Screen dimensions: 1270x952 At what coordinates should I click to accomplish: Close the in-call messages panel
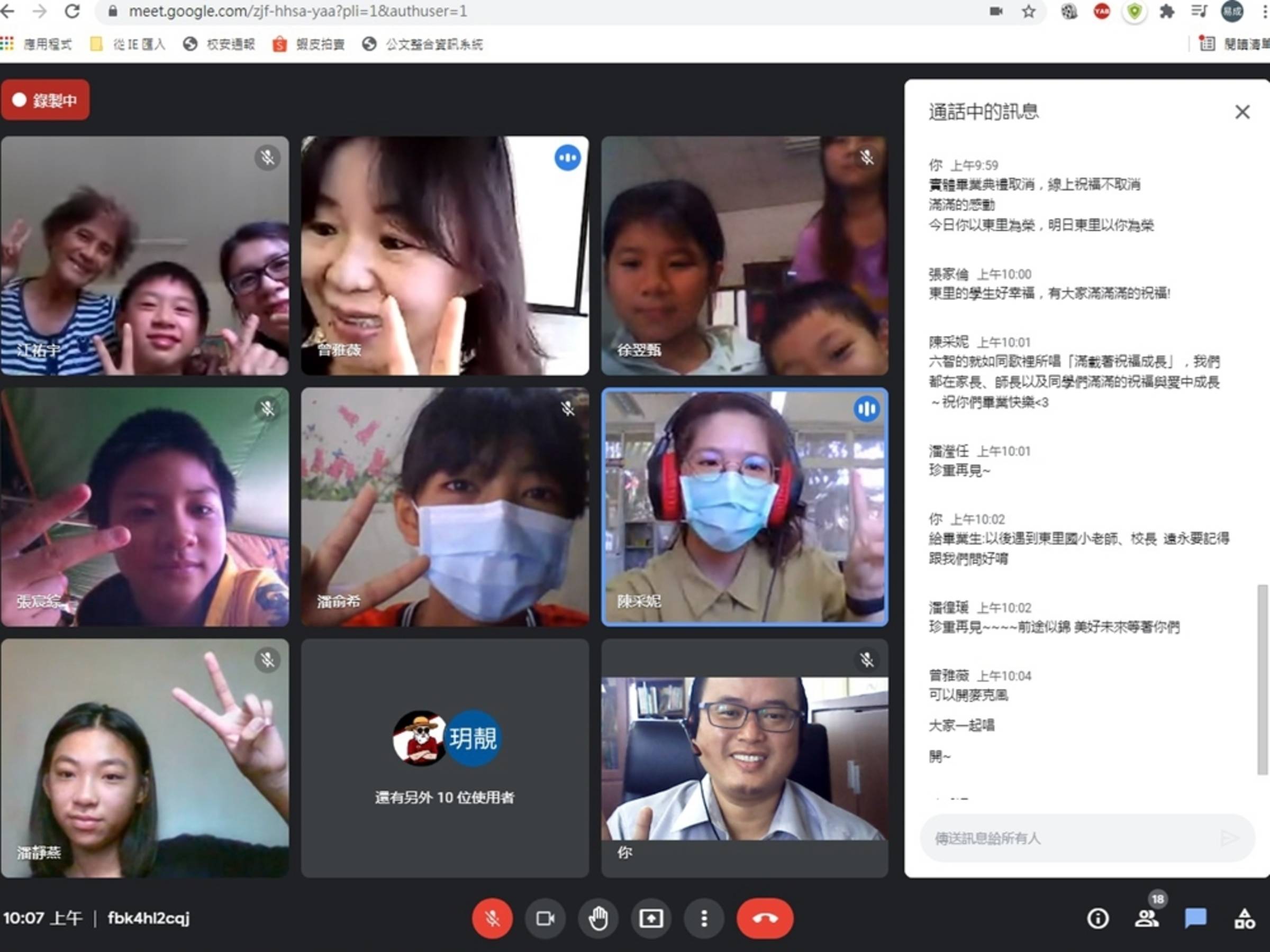(1242, 112)
